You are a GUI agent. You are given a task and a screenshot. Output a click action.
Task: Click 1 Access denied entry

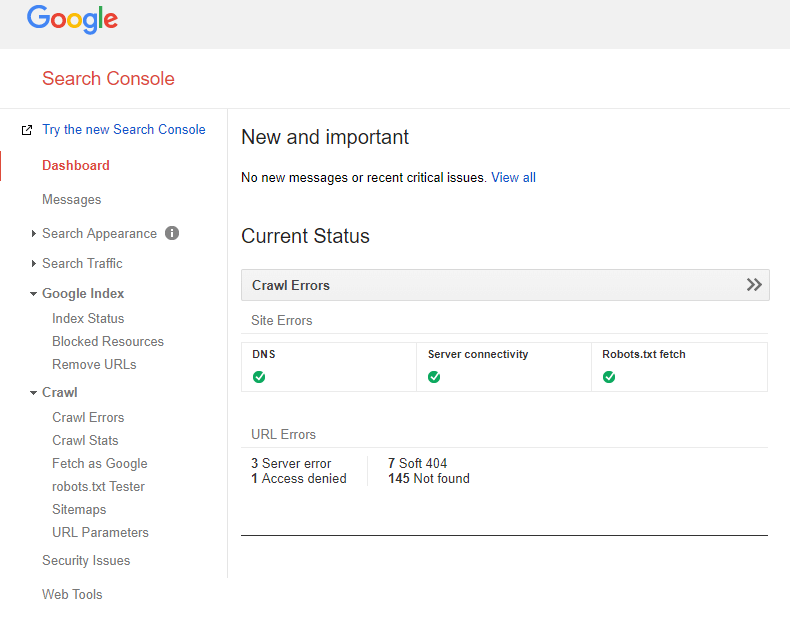[x=299, y=478]
